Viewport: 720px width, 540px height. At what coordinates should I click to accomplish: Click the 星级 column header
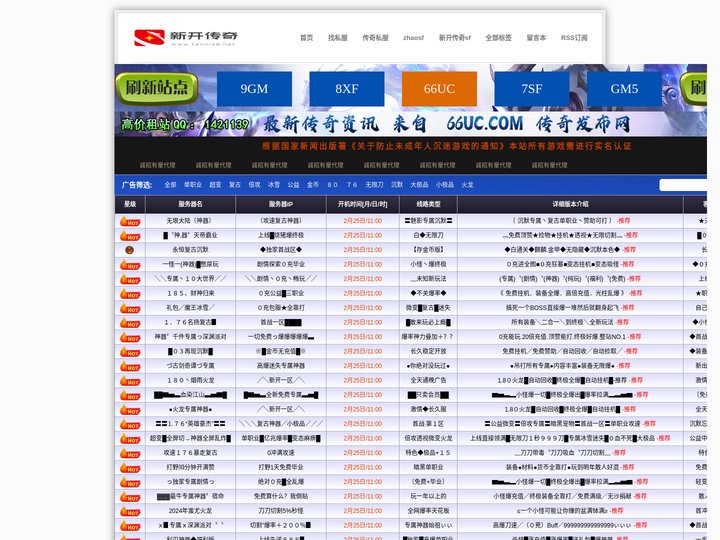coord(130,204)
